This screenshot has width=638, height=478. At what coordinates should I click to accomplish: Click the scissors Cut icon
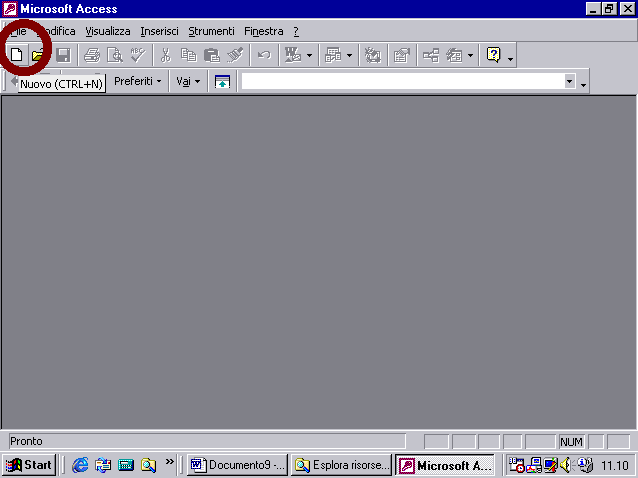pos(165,55)
